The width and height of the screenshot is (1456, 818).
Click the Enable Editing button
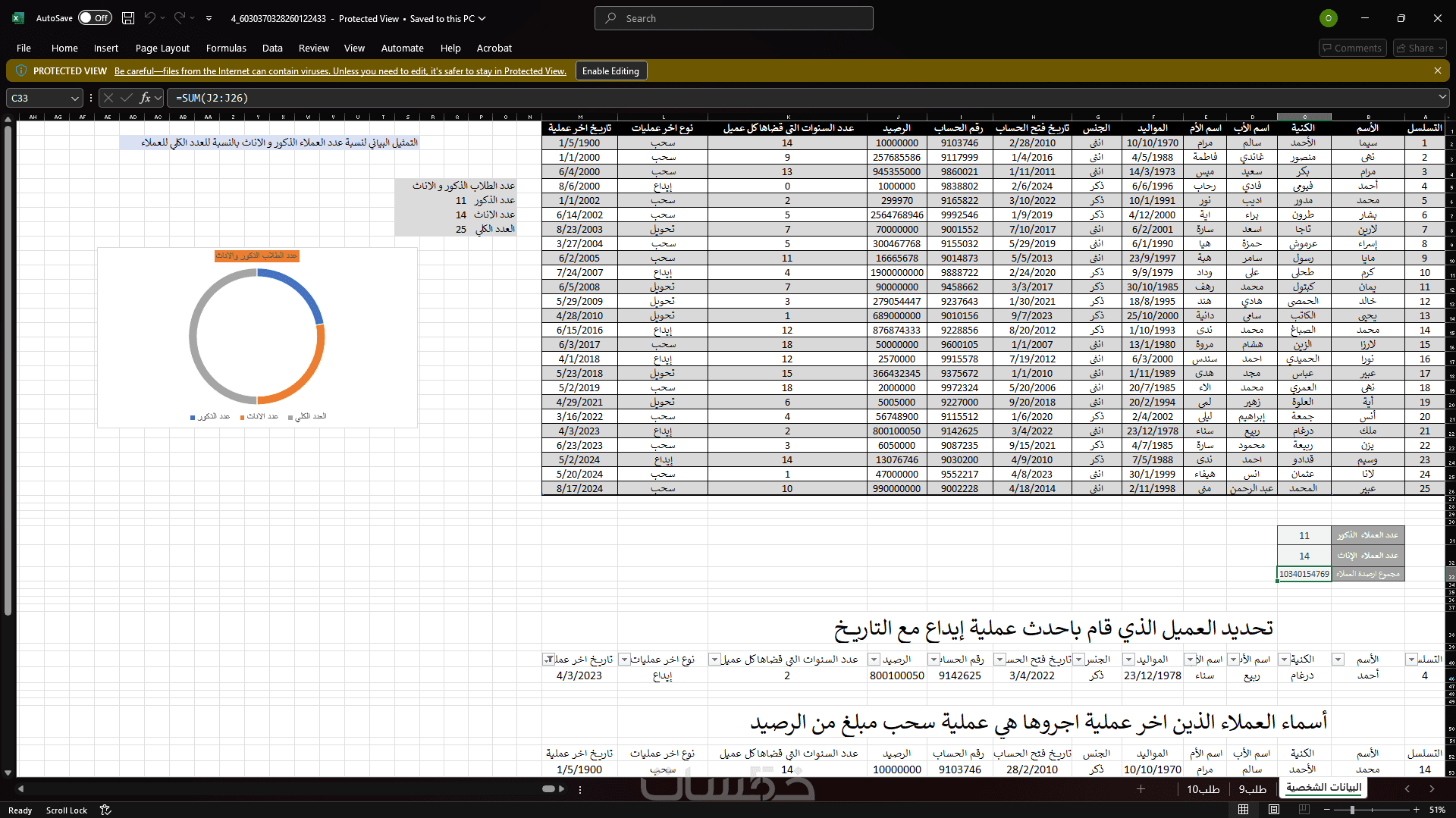(x=610, y=71)
